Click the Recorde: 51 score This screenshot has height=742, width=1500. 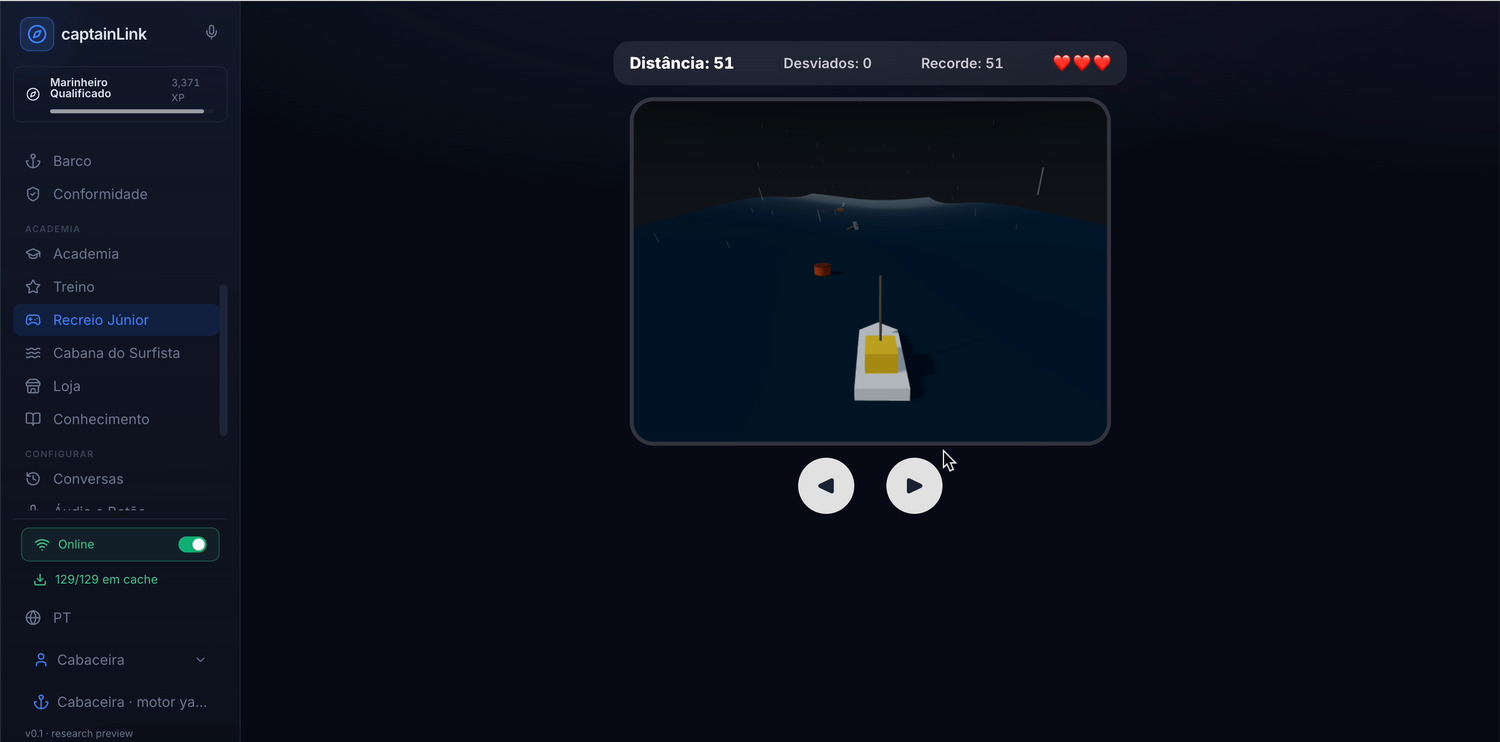[x=962, y=63]
